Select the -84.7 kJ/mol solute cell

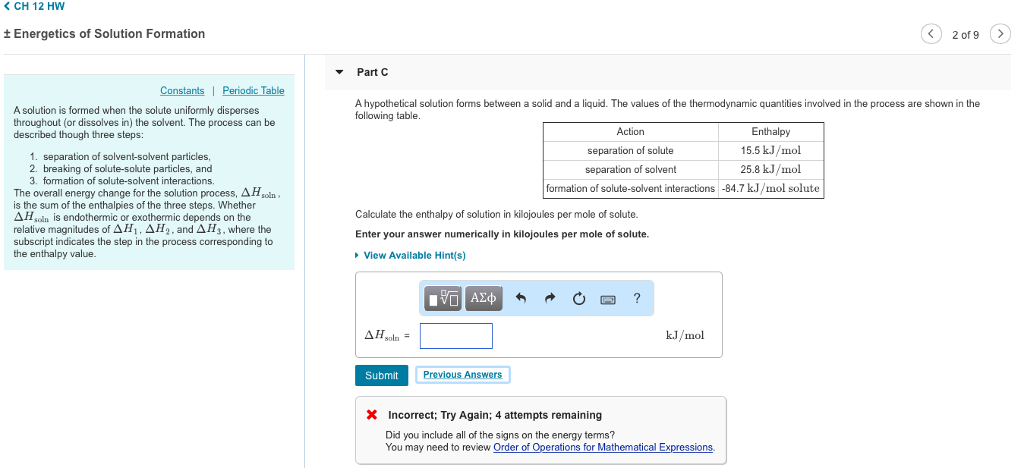click(x=771, y=189)
